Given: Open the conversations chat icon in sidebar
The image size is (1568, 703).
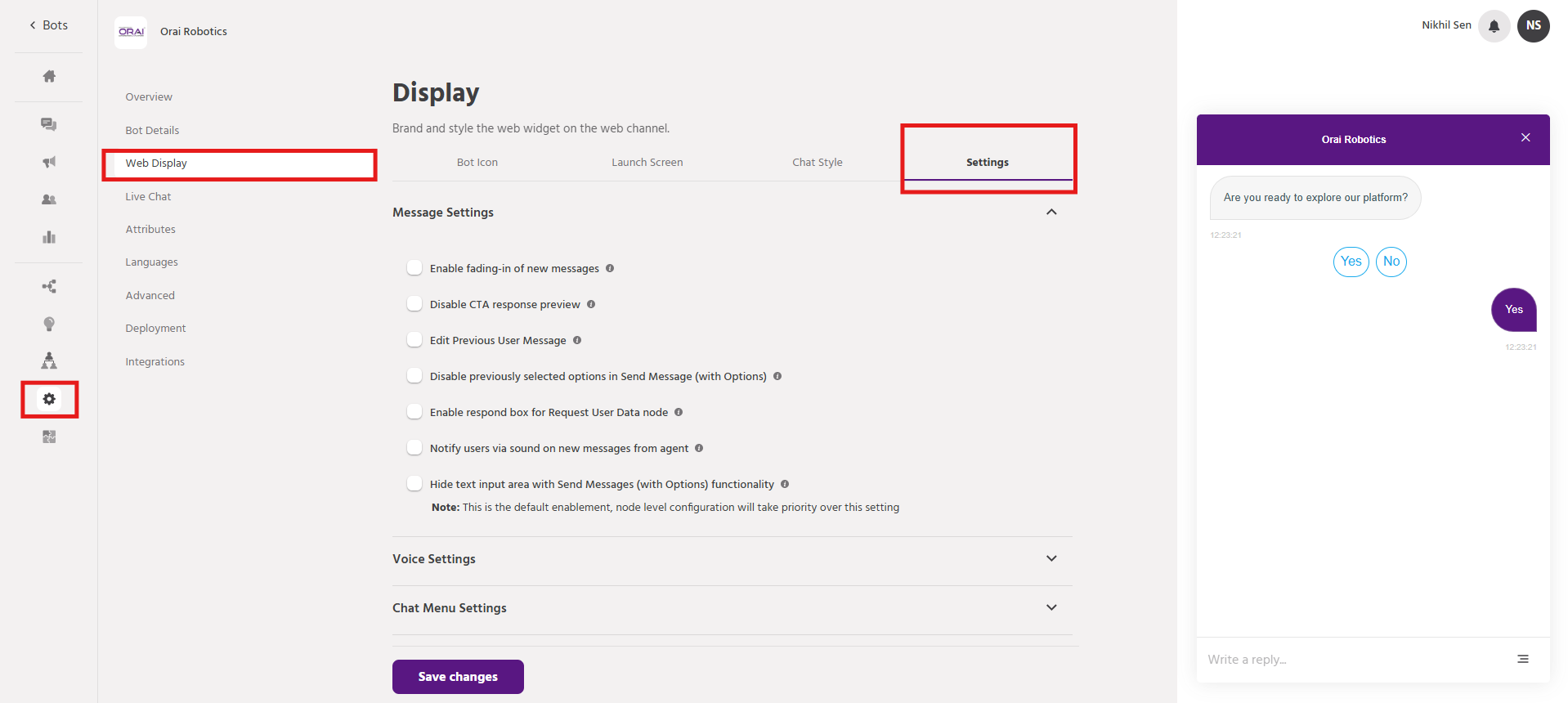Looking at the screenshot, I should coord(49,124).
